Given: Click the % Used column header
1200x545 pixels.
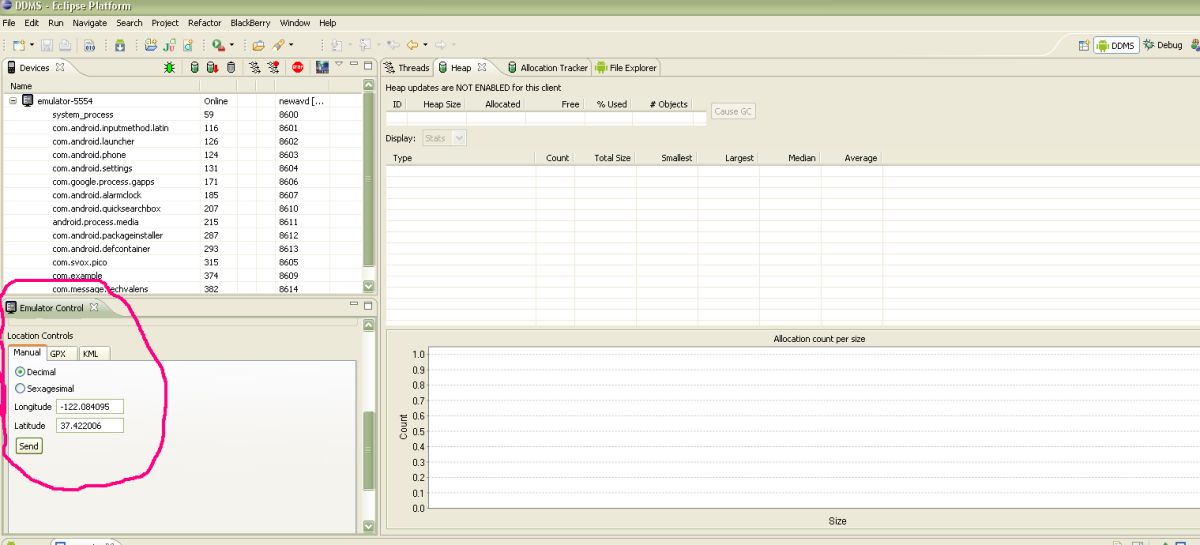Looking at the screenshot, I should (602, 104).
